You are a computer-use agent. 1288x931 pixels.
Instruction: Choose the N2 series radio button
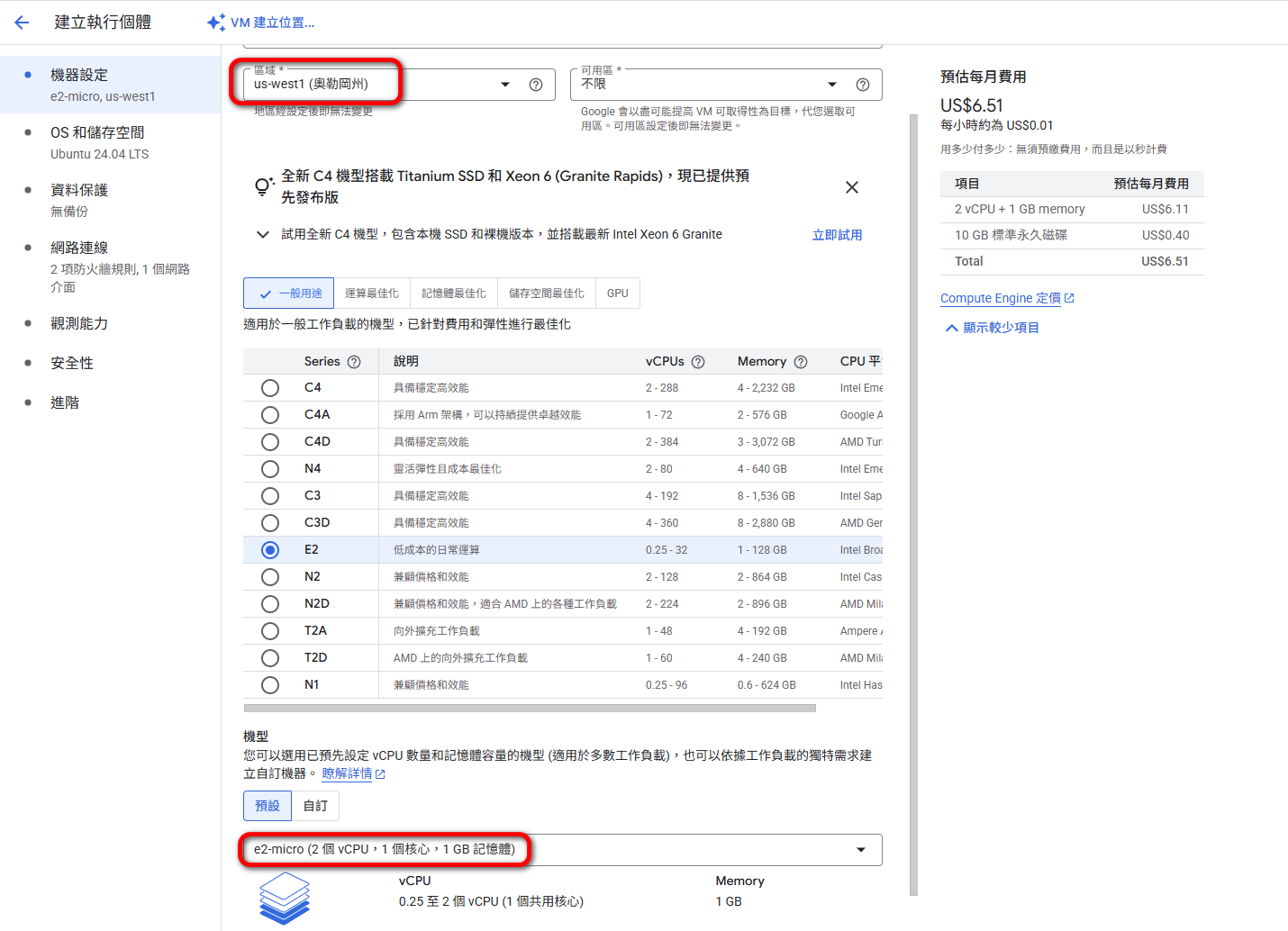tap(270, 577)
